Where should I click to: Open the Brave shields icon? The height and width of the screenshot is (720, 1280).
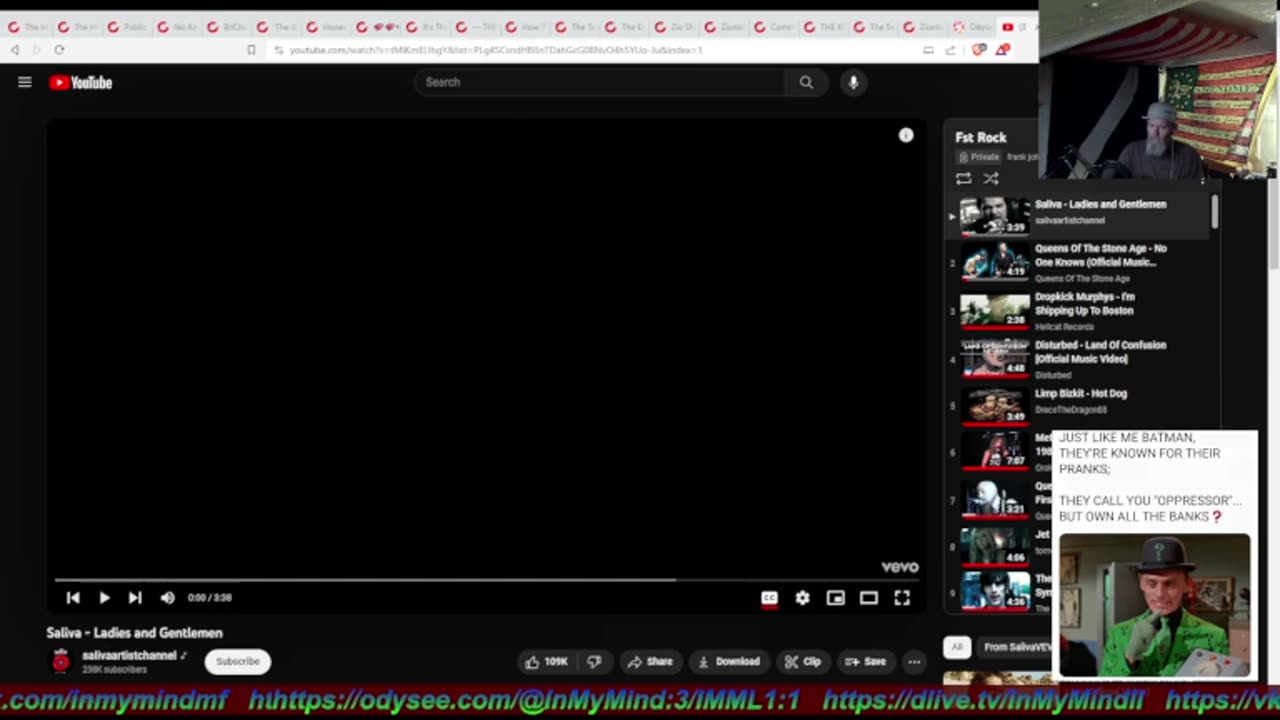(x=979, y=50)
